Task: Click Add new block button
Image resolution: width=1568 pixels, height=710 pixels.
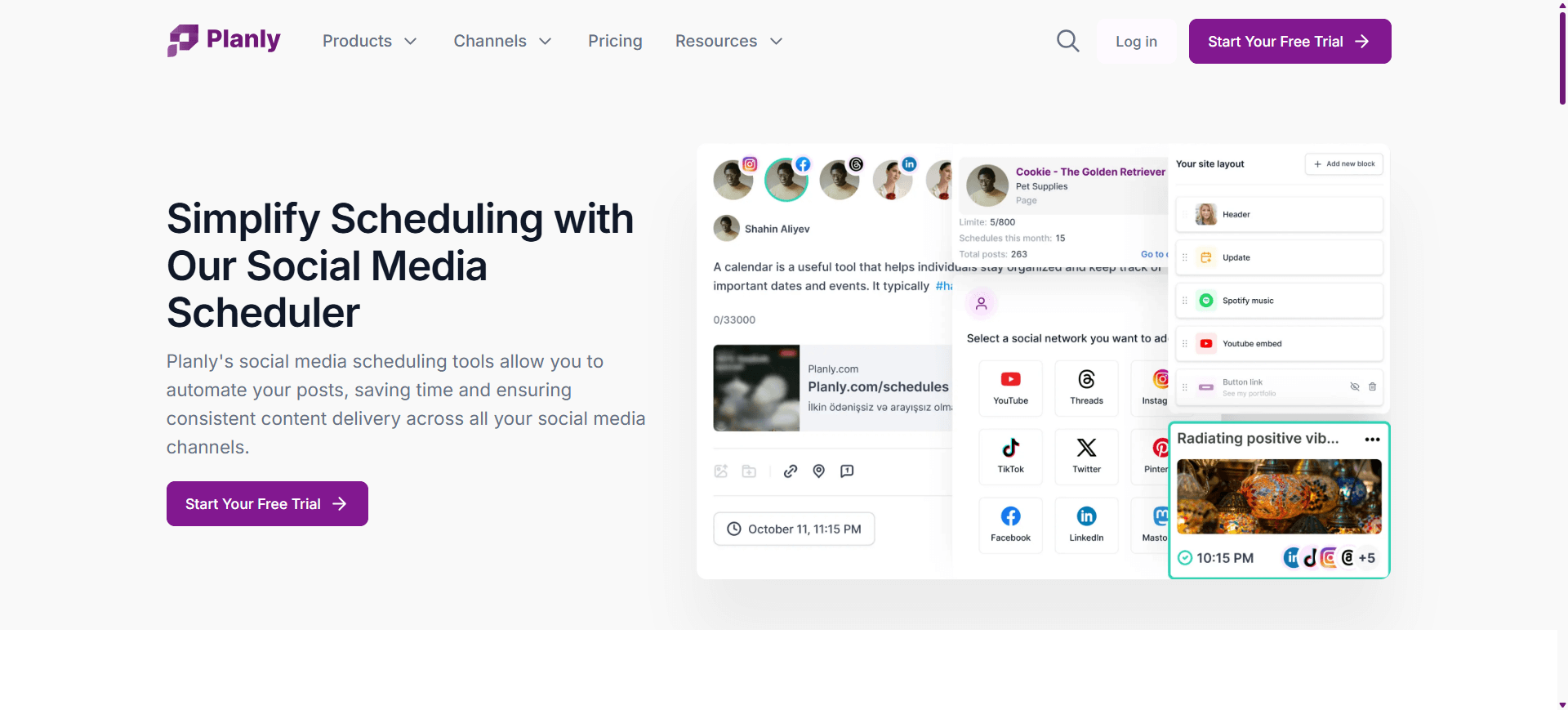Action: (1343, 164)
